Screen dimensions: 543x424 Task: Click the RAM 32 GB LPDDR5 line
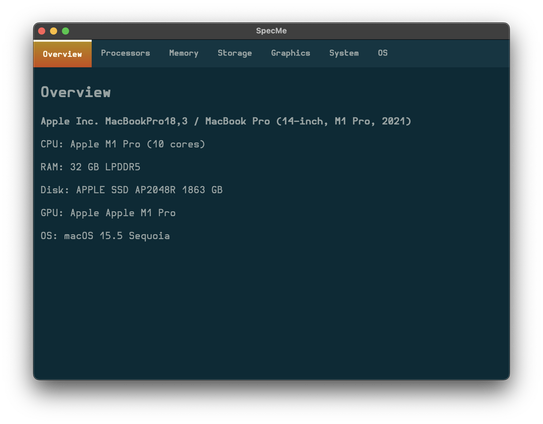point(90,167)
